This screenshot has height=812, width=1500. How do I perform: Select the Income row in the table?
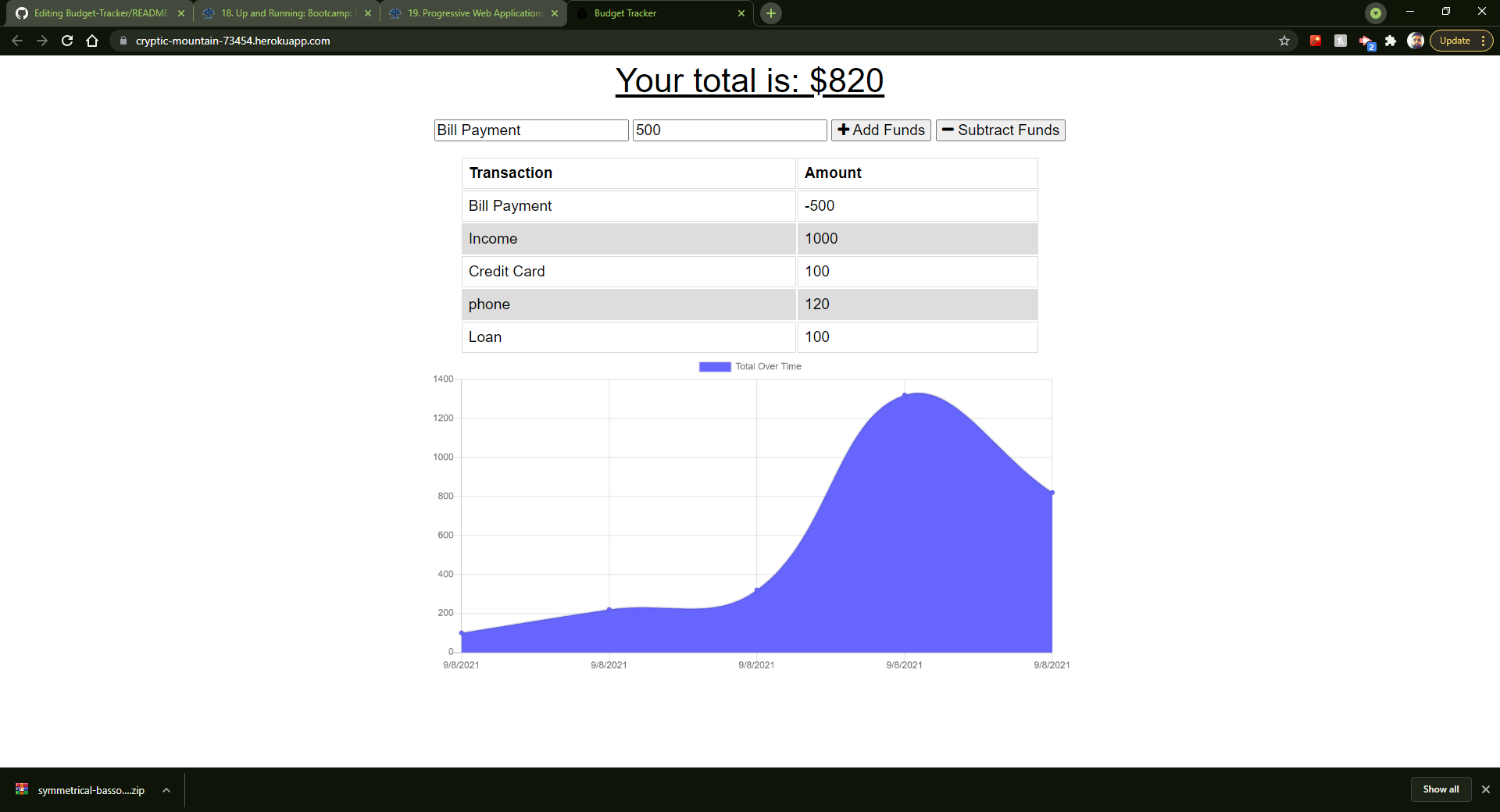(628, 238)
